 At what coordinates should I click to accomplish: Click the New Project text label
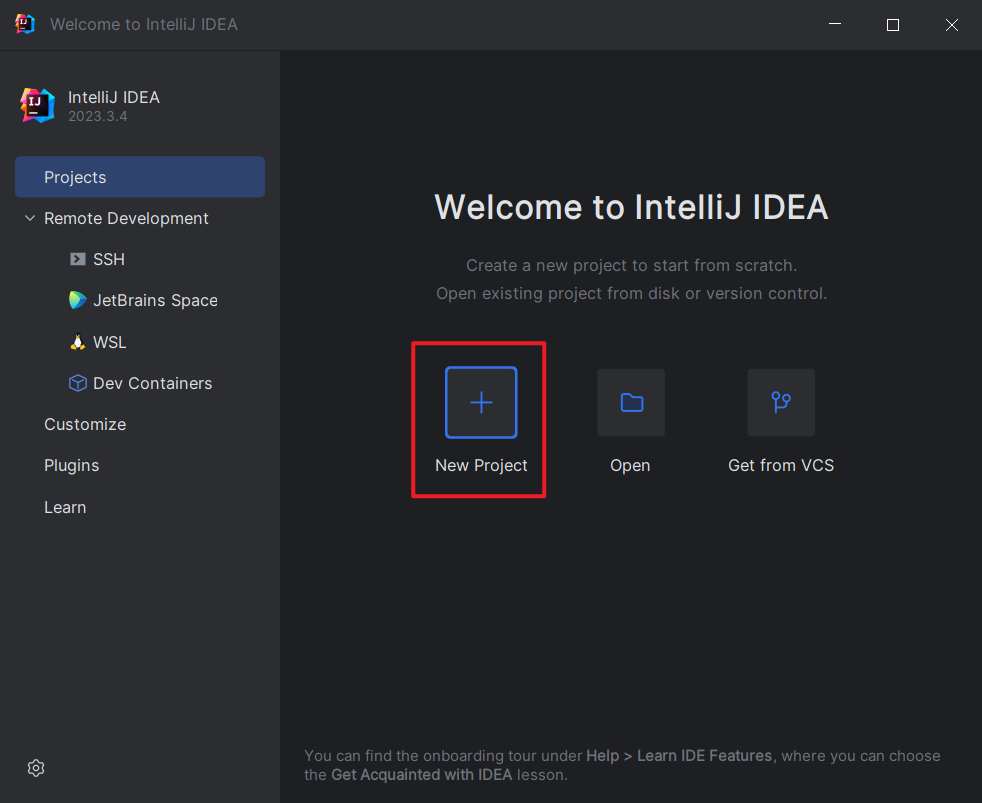[481, 465]
